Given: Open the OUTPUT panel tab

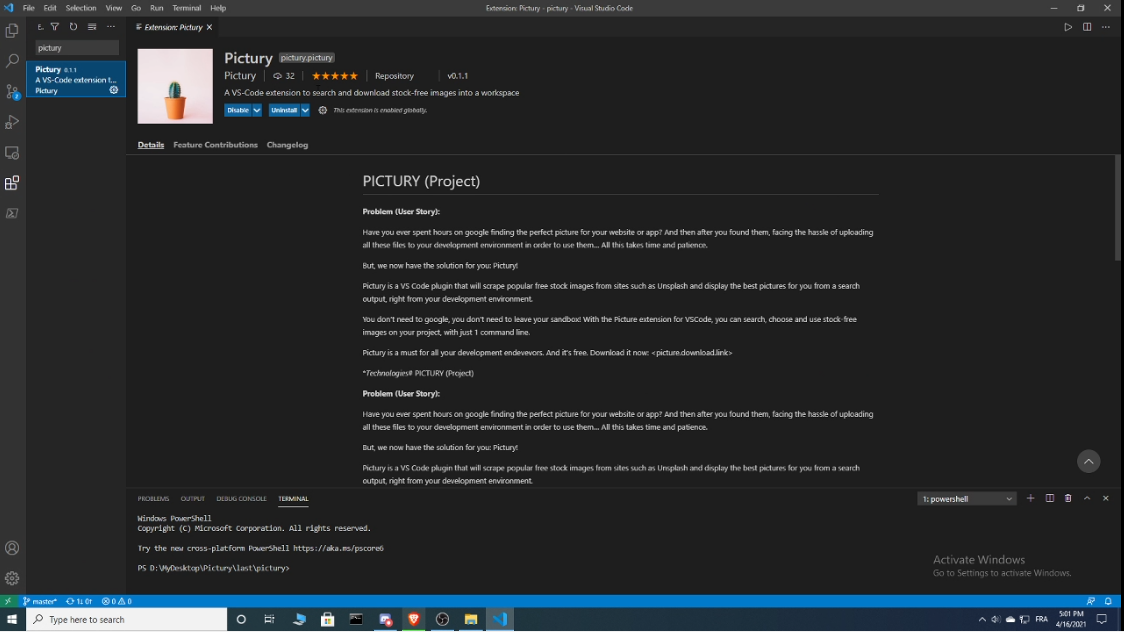Looking at the screenshot, I should 192,499.
